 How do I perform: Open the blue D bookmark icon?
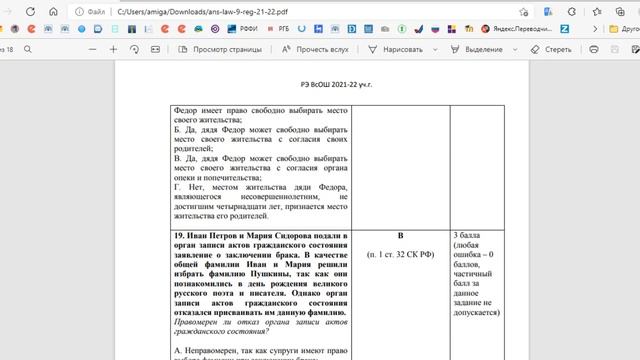[352, 29]
